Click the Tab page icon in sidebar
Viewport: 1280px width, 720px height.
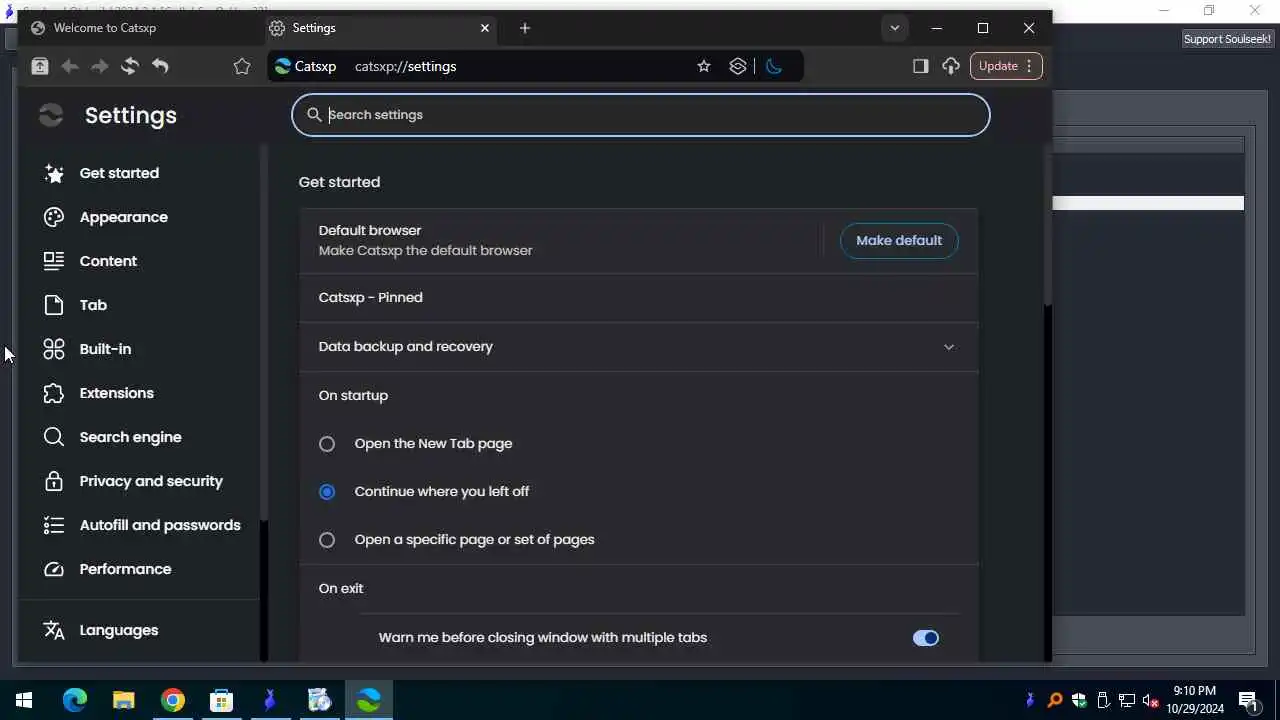[x=54, y=305]
